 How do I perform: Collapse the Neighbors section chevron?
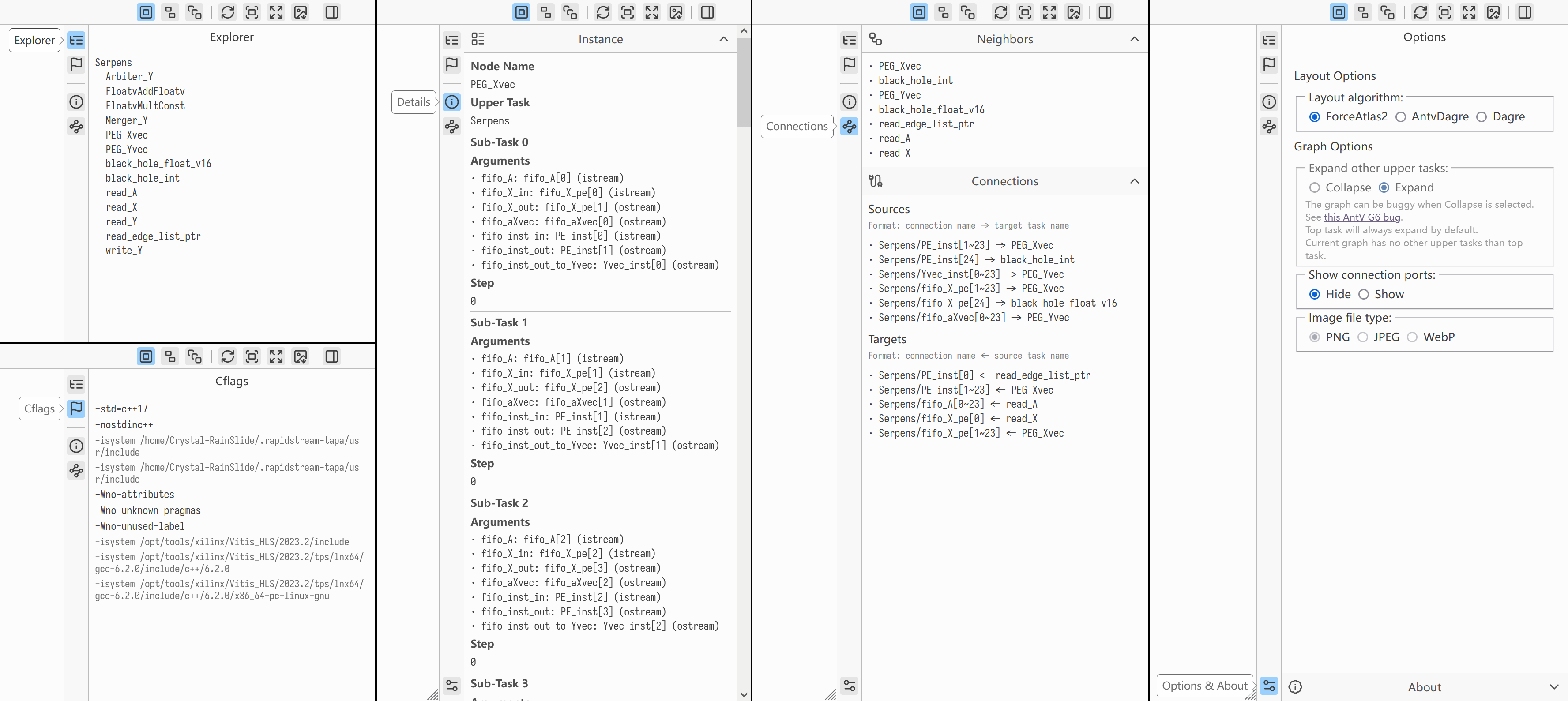coord(1134,40)
